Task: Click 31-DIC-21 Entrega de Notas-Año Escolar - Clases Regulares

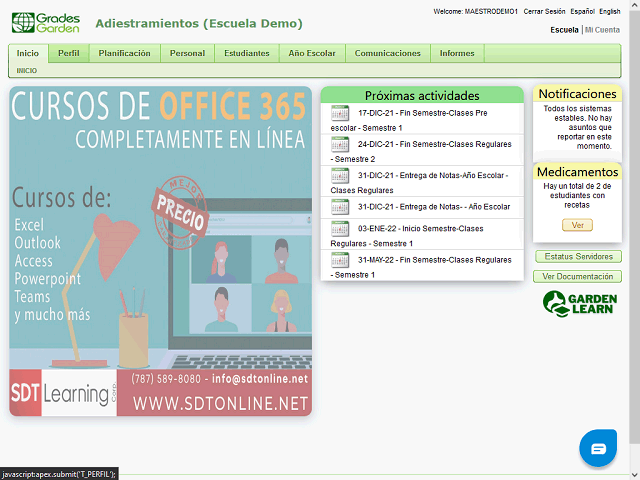Action: click(x=422, y=182)
